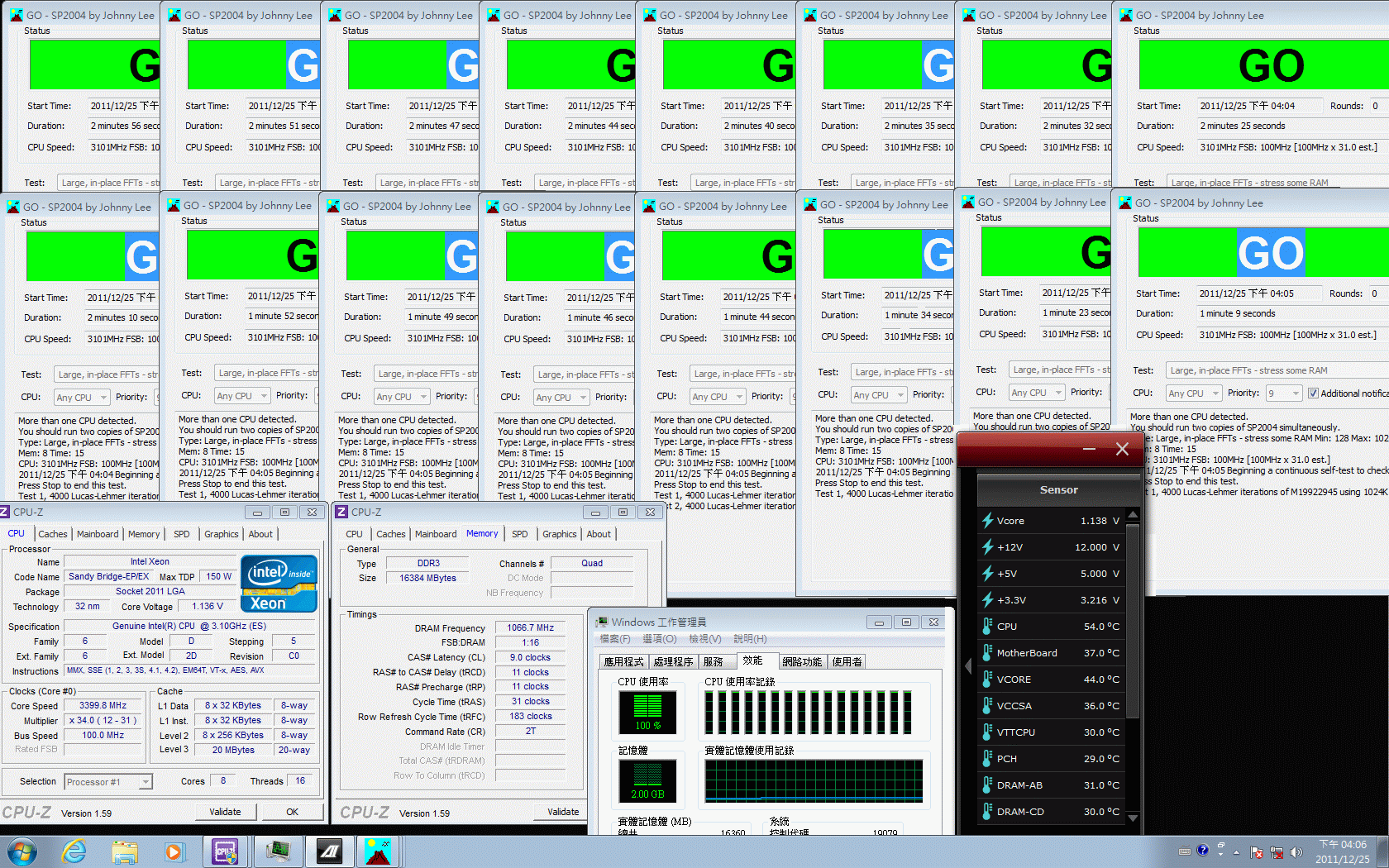The height and width of the screenshot is (868, 1389).
Task: Click Validate in the left CPU-Z window
Action: (225, 812)
